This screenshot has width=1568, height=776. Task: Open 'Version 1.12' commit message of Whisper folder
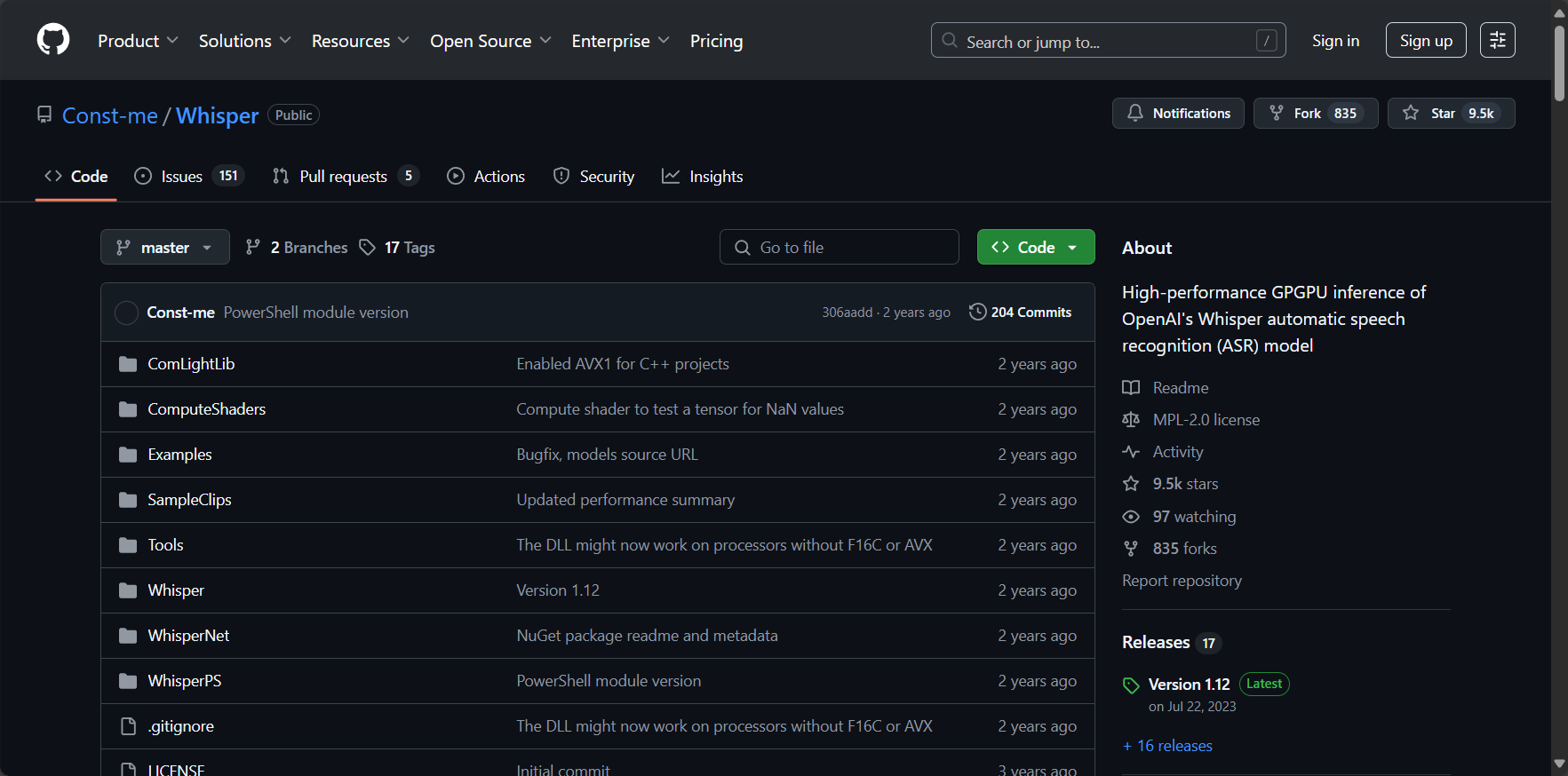558,590
